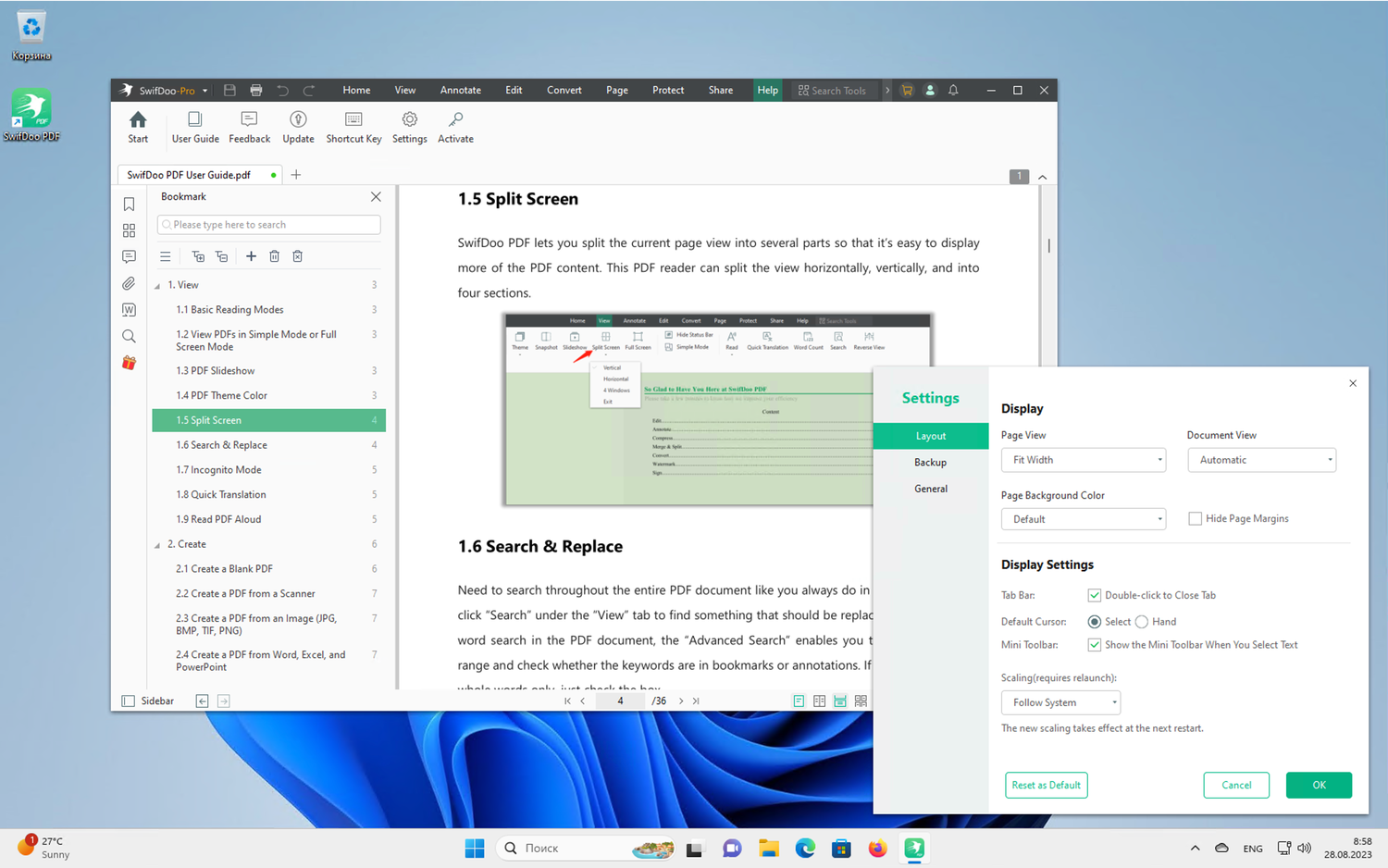This screenshot has height=868, width=1388.
Task: Open the Scaling dropdown showing Follow System
Action: (x=1060, y=702)
